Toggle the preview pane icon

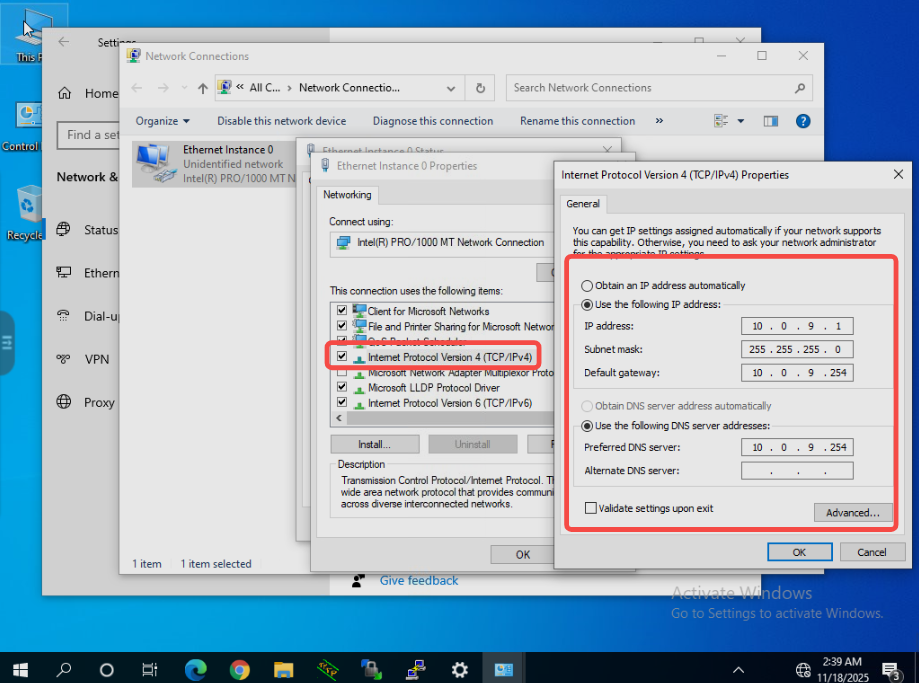[x=771, y=121]
